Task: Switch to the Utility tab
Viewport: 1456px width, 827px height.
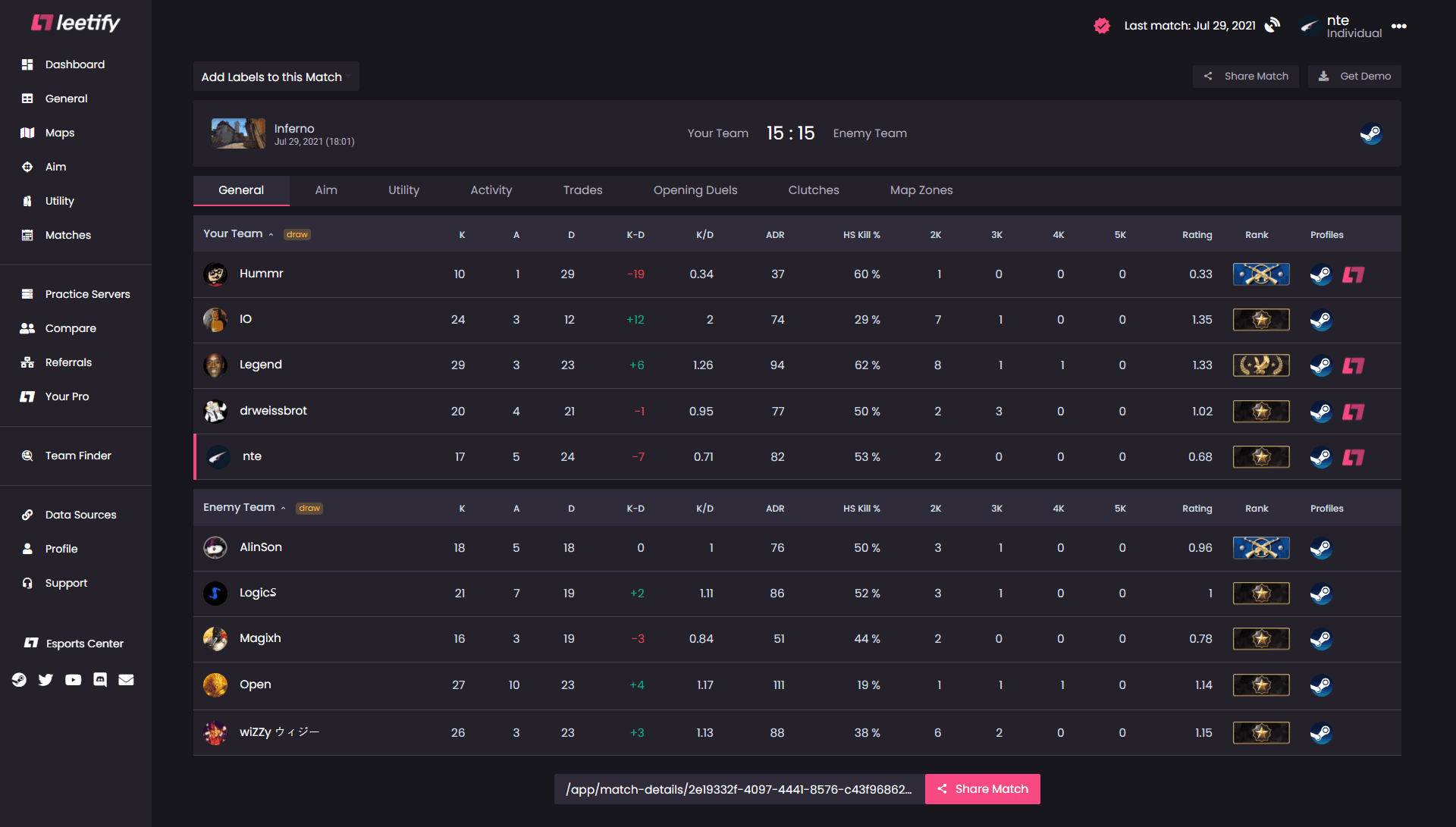Action: tap(403, 190)
